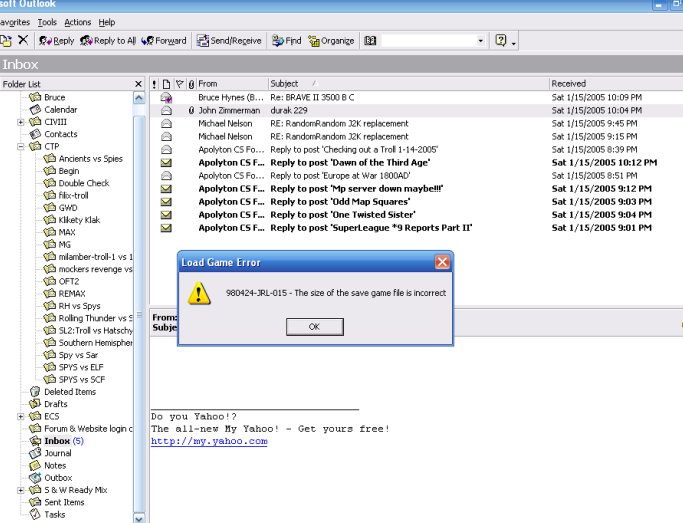This screenshot has height=523, width=683.
Task: Expand the CIVIII folder
Action: 21,122
